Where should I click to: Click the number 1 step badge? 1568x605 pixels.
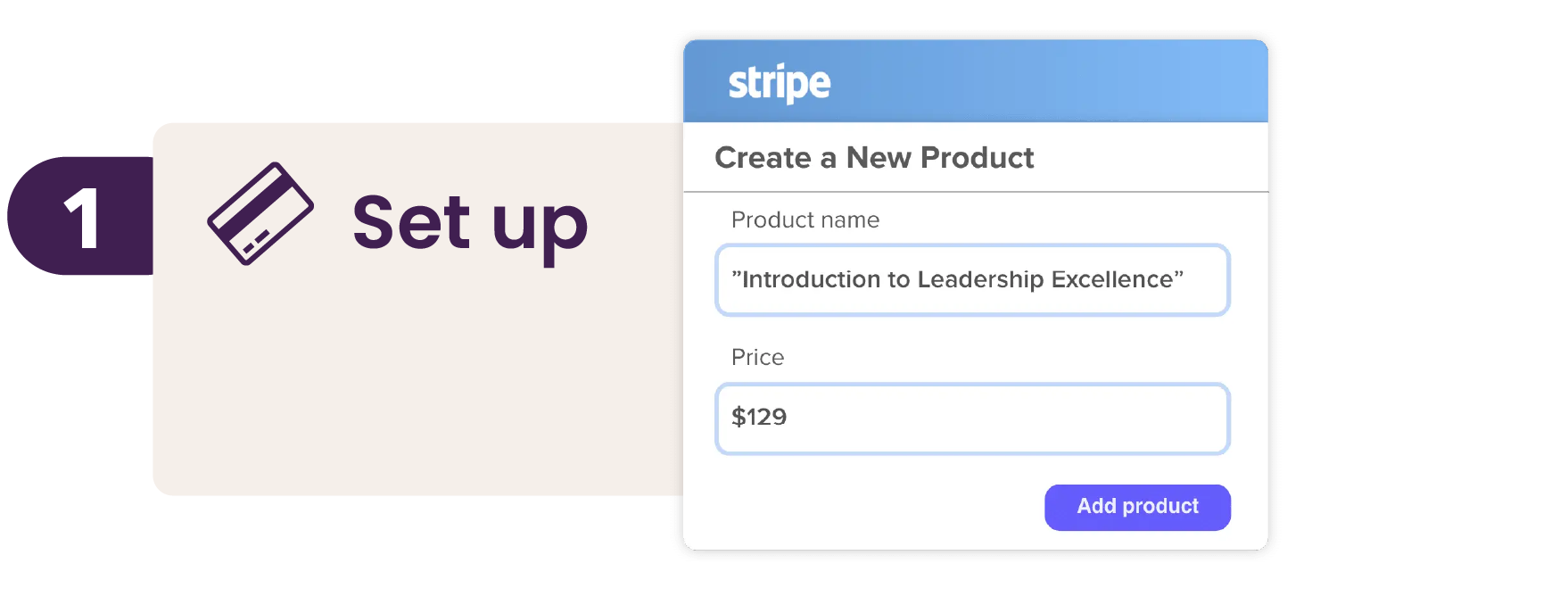81,217
